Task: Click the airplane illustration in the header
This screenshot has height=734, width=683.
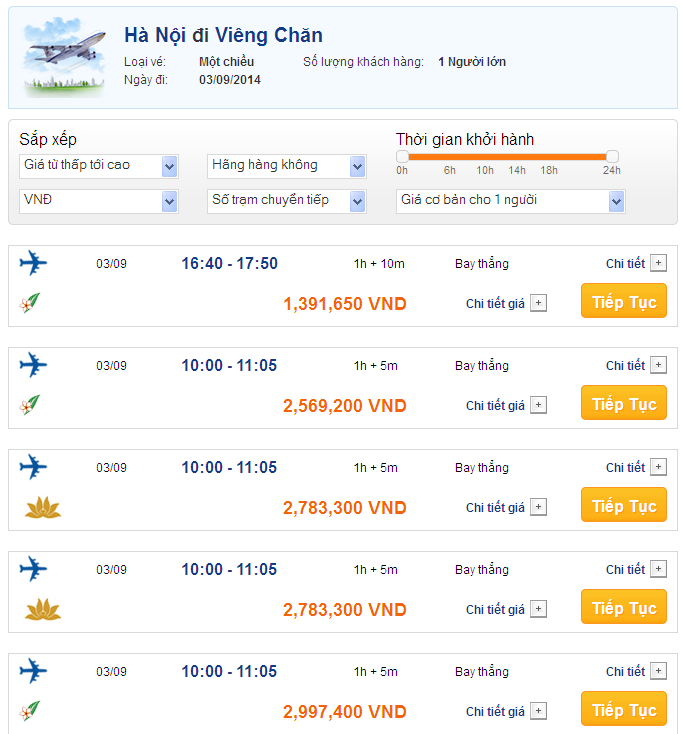Action: (65, 58)
